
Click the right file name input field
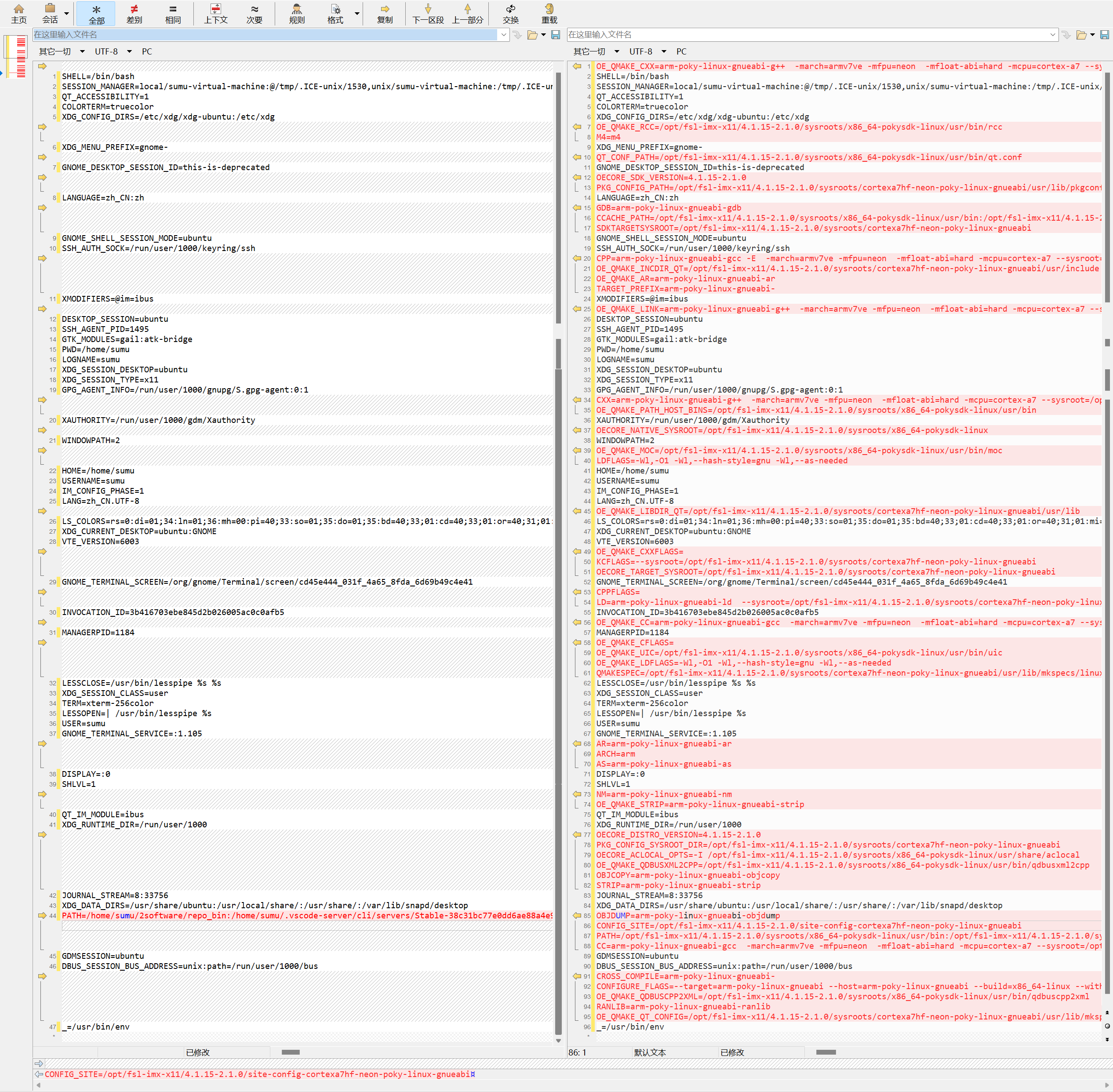(x=807, y=35)
